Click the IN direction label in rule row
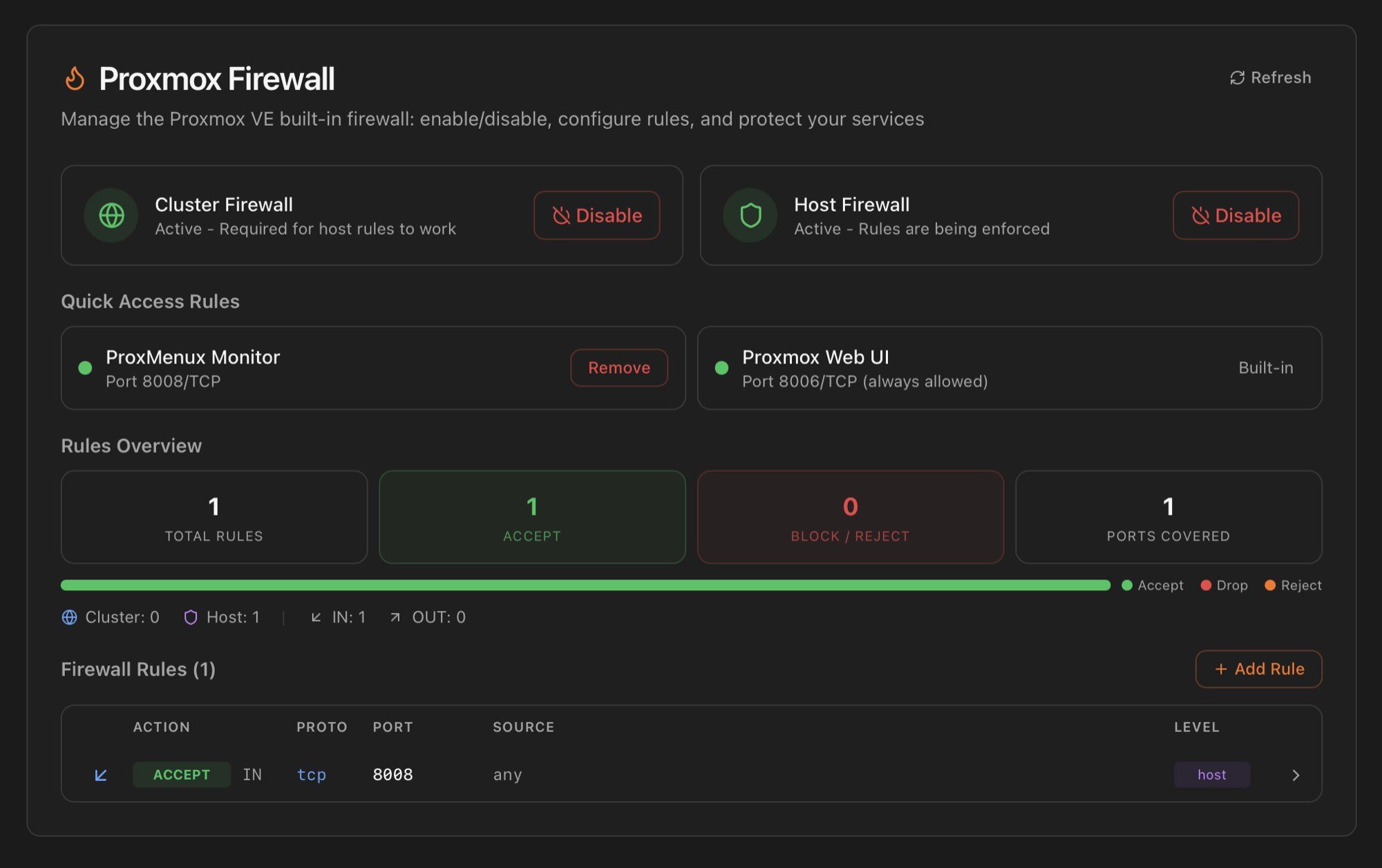Viewport: 1382px width, 868px height. click(x=252, y=775)
